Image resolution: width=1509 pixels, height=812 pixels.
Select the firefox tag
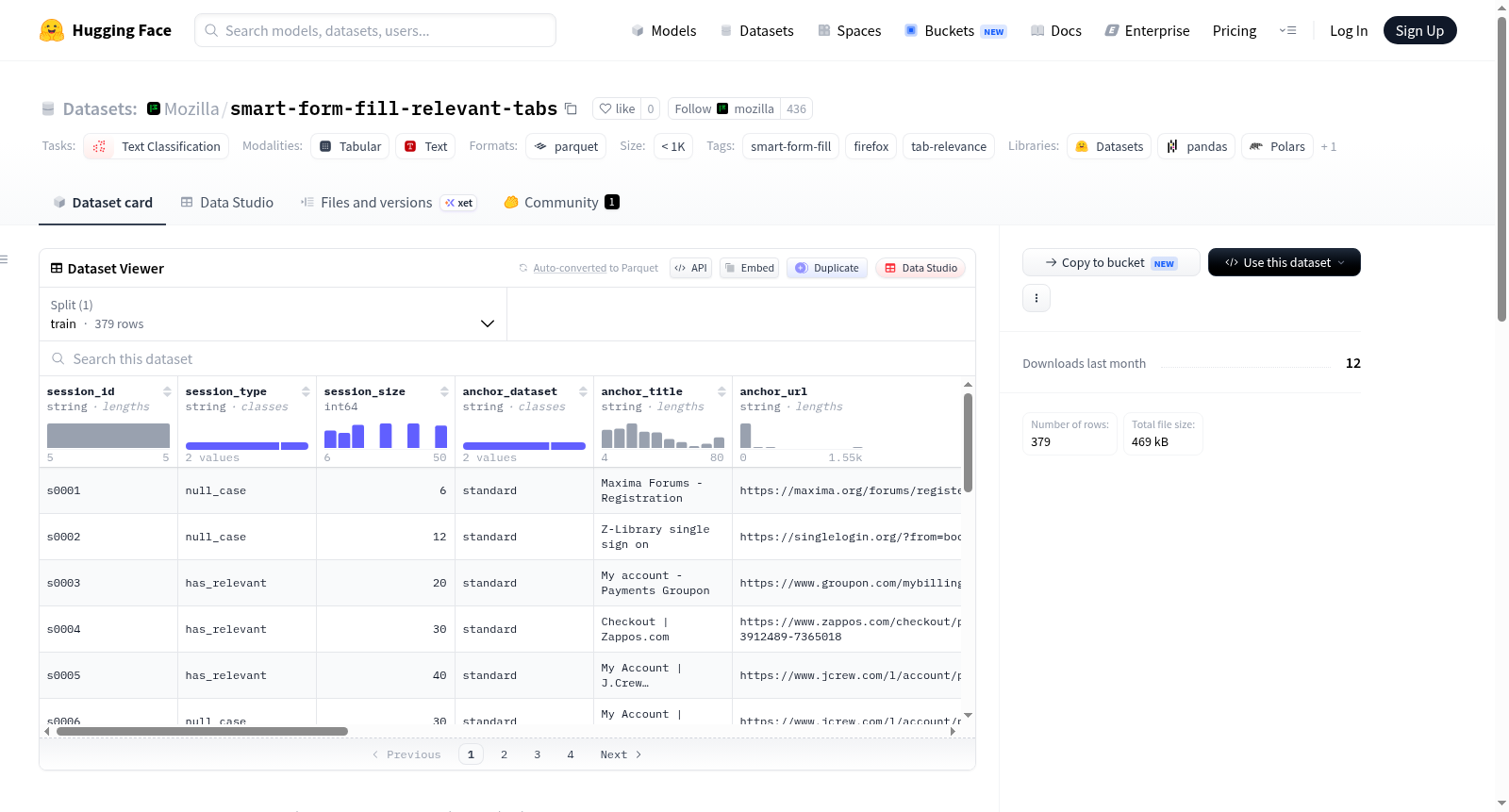click(871, 146)
